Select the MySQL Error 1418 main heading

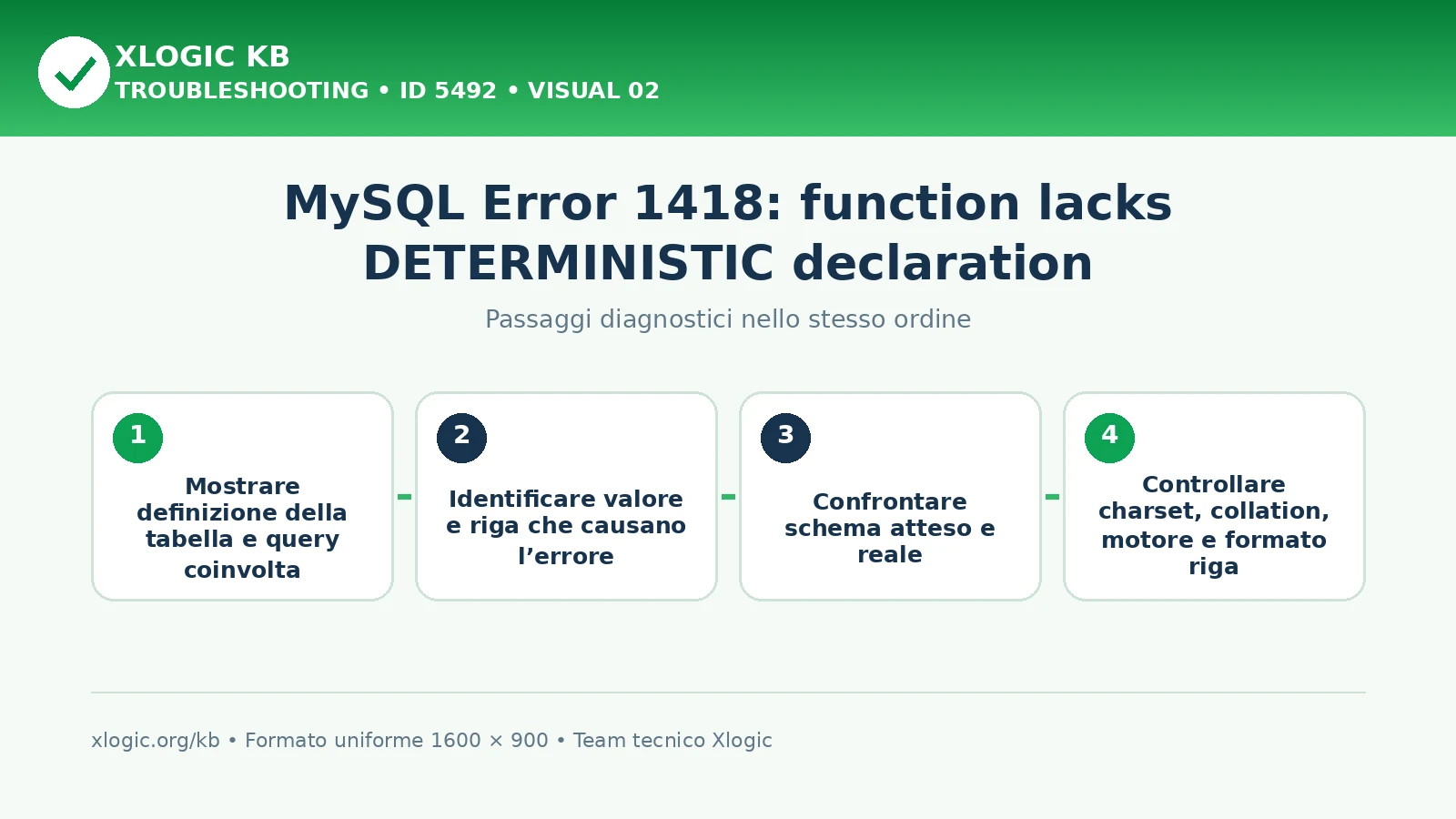click(728, 232)
